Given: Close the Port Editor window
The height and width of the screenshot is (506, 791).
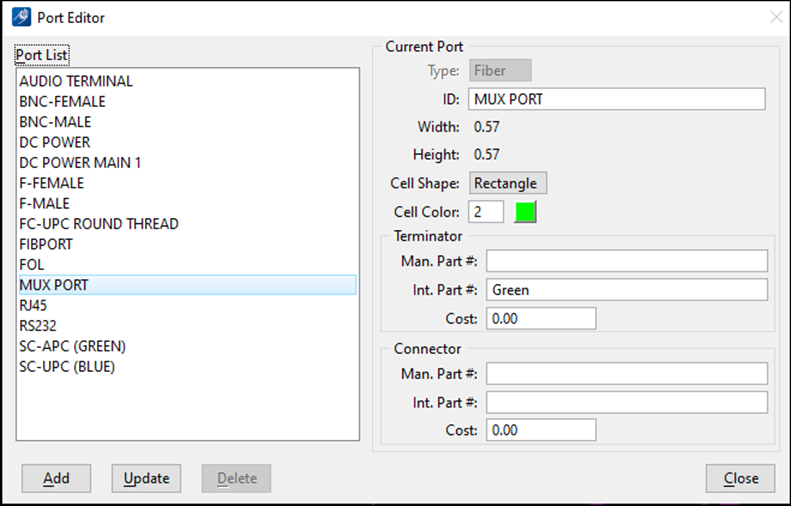Looking at the screenshot, I should [776, 17].
